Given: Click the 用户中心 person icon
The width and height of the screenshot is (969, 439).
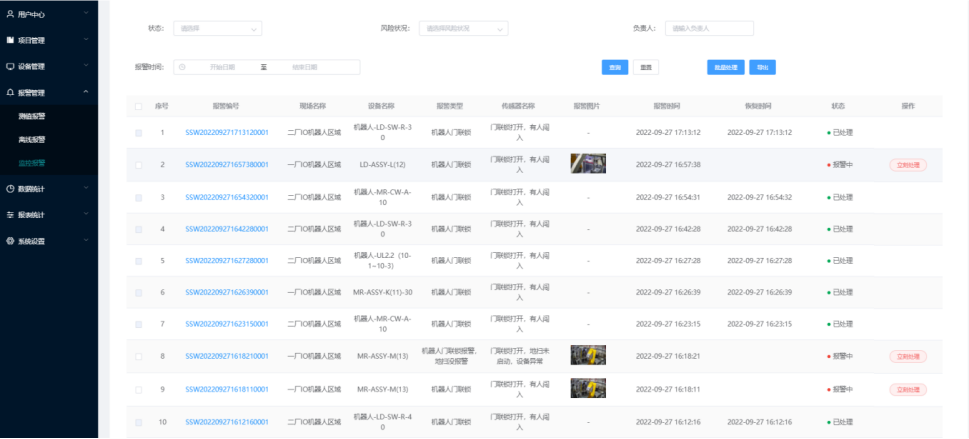Looking at the screenshot, I should click(10, 14).
